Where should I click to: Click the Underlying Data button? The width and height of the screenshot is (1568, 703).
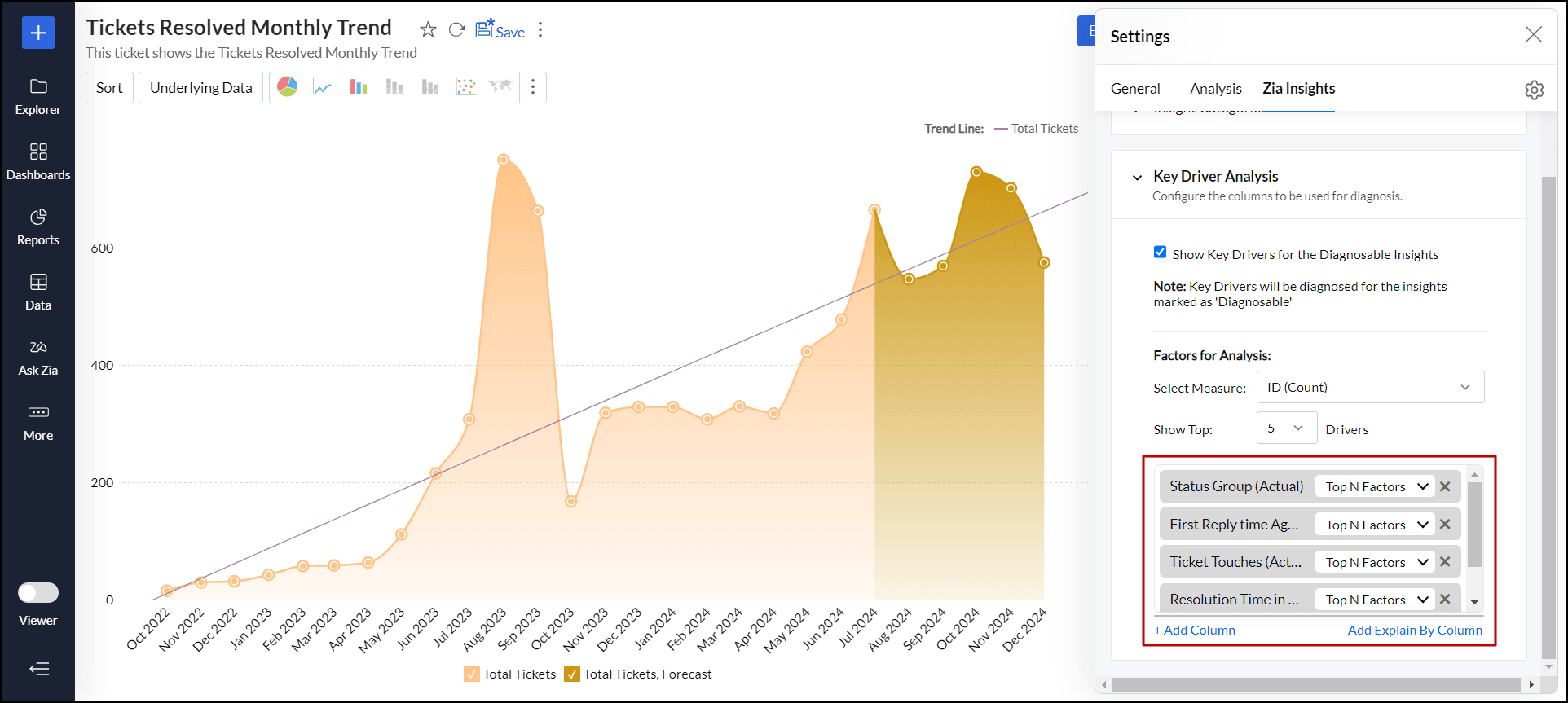(200, 88)
